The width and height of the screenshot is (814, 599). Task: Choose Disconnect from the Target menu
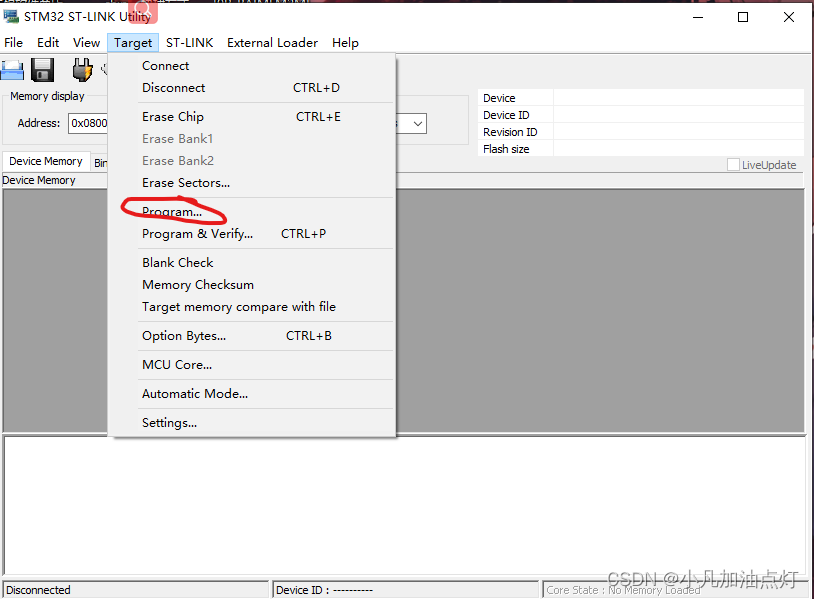pyautogui.click(x=252, y=88)
